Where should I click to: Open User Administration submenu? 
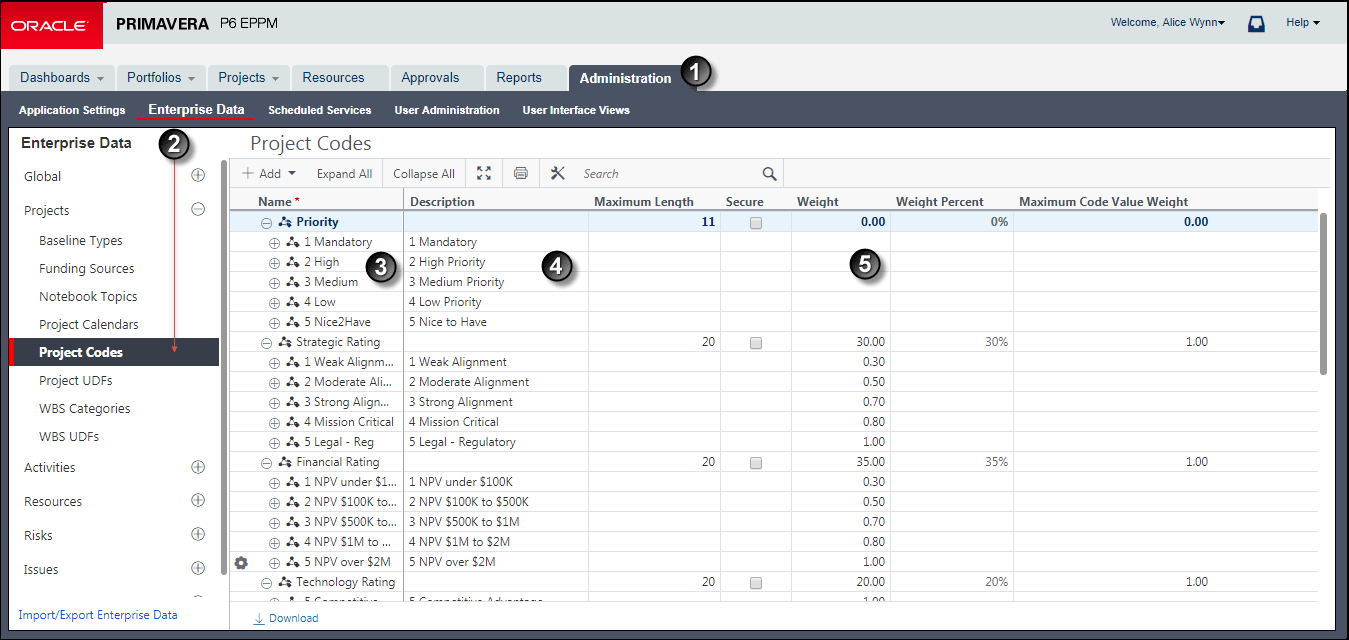coord(447,110)
